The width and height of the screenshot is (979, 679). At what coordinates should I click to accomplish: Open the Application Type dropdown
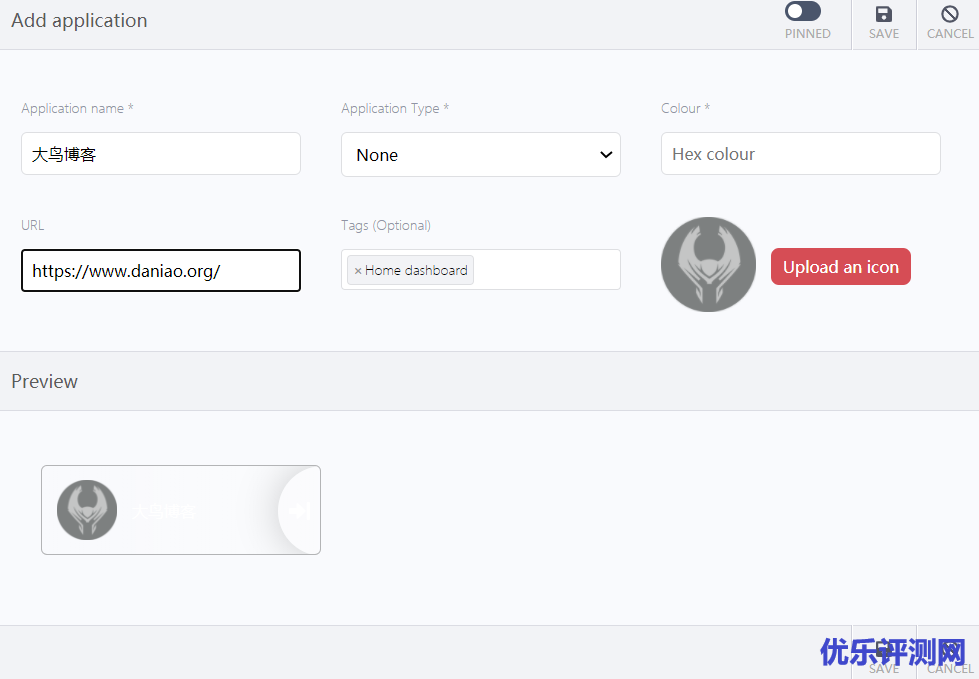pyautogui.click(x=480, y=154)
